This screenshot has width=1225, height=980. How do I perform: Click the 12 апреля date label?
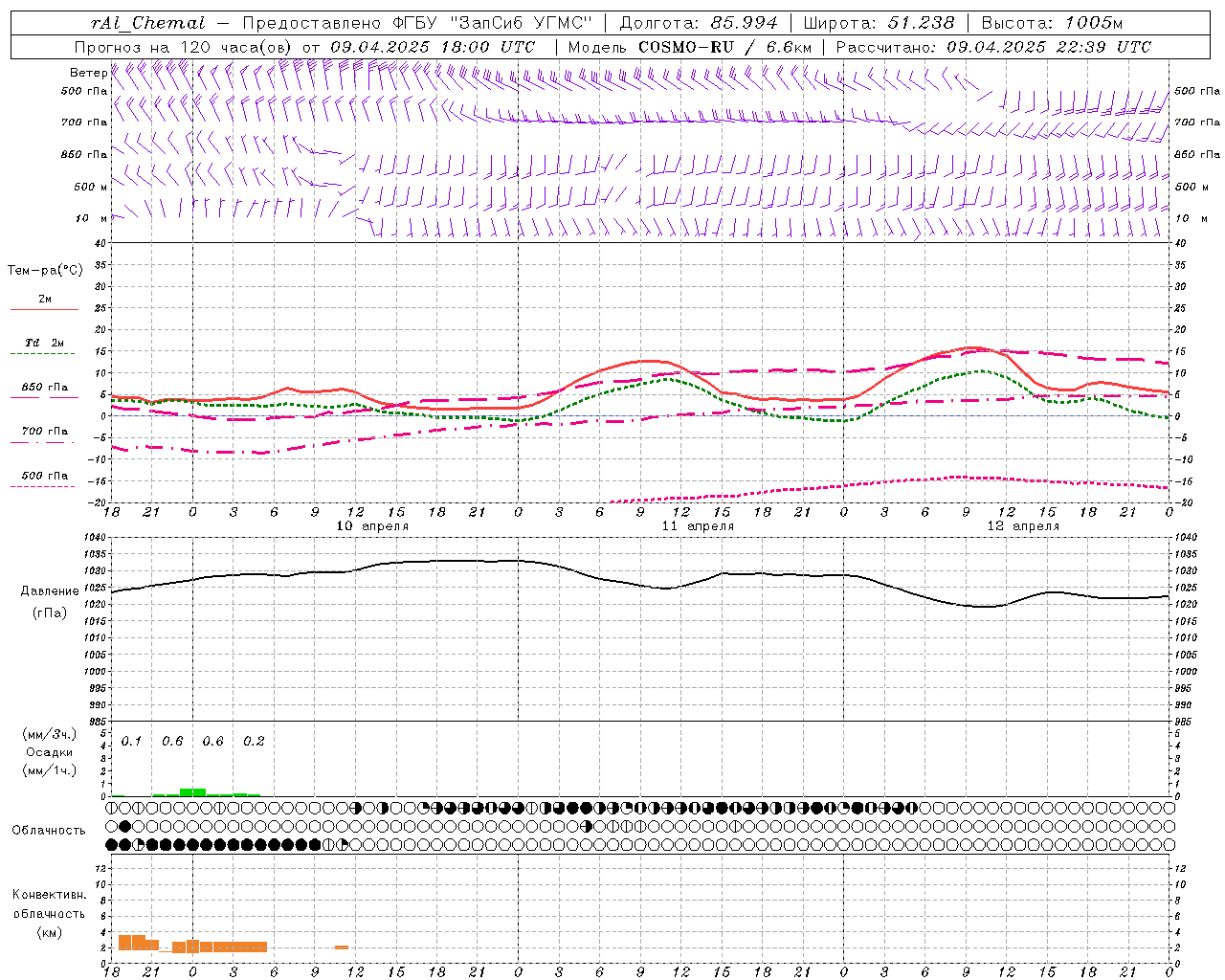point(1023,526)
